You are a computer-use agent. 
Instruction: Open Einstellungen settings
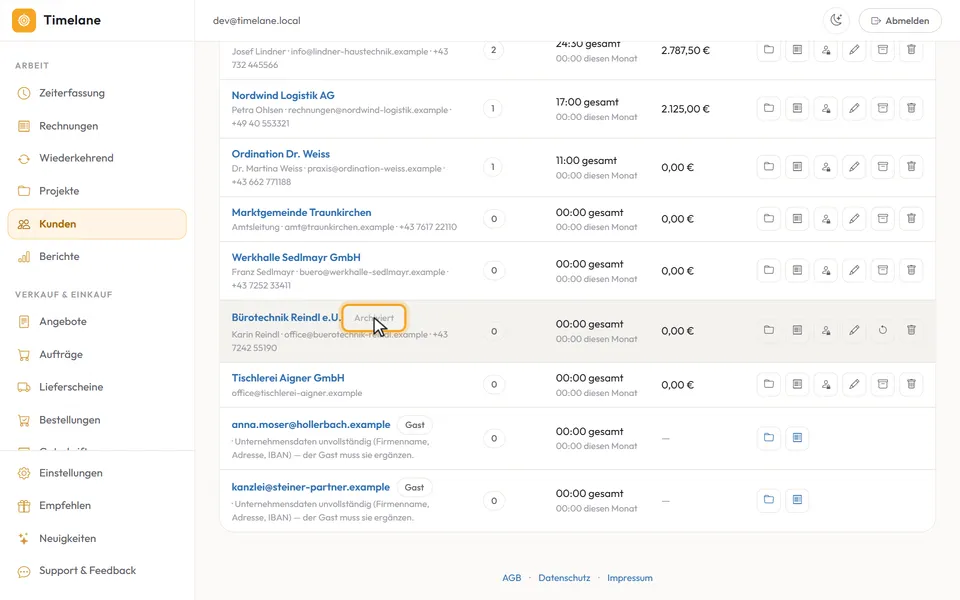[97, 473]
